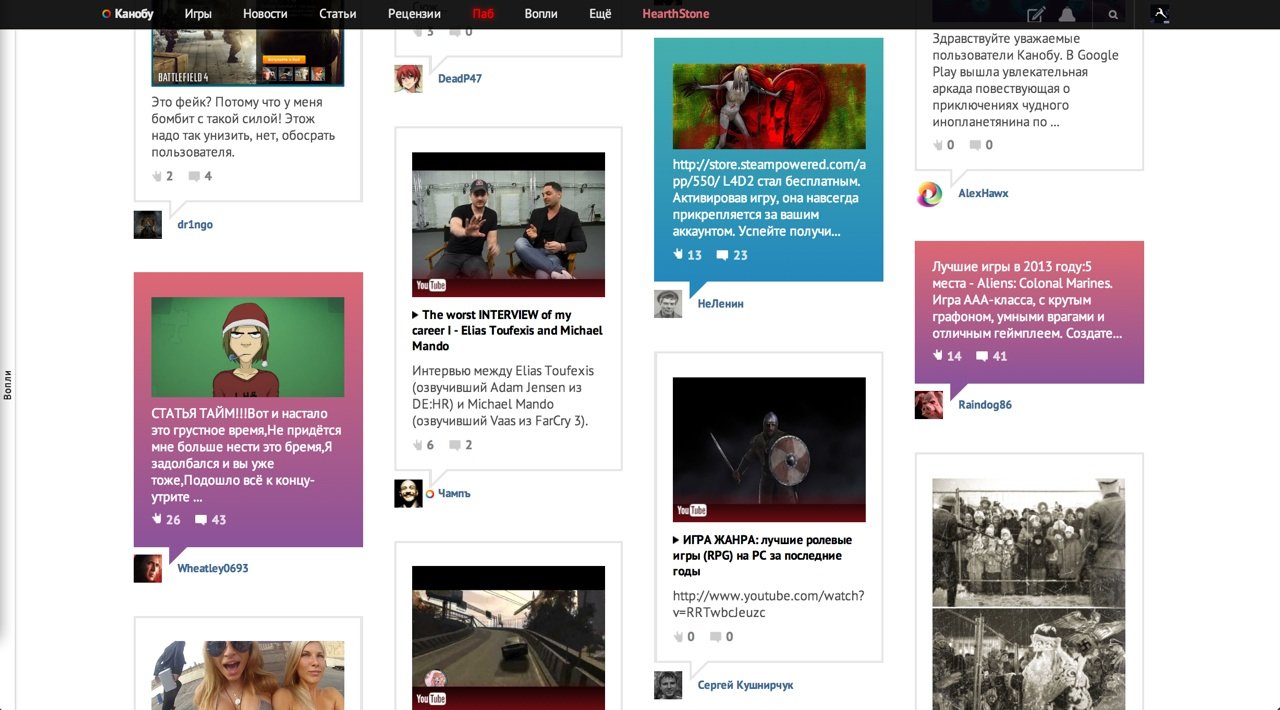Like the Battlefield fake post by dr1ngo
The image size is (1280, 710).
pyautogui.click(x=163, y=176)
